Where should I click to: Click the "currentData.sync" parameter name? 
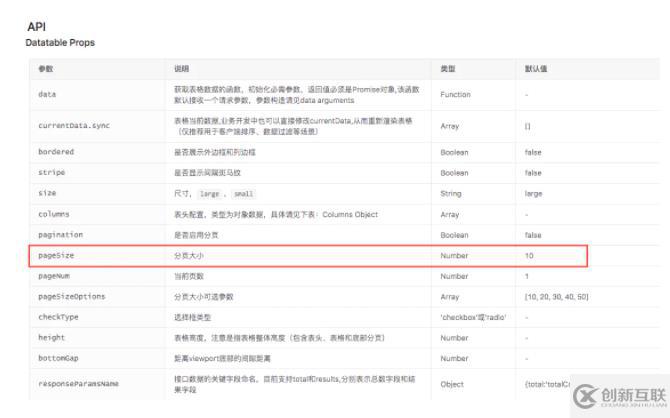(74, 125)
